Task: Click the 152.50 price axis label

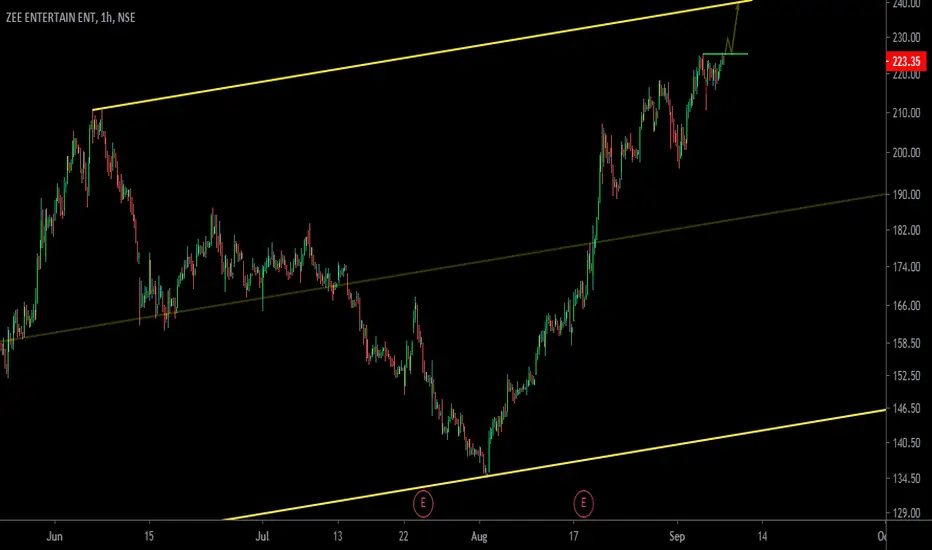Action: click(906, 376)
